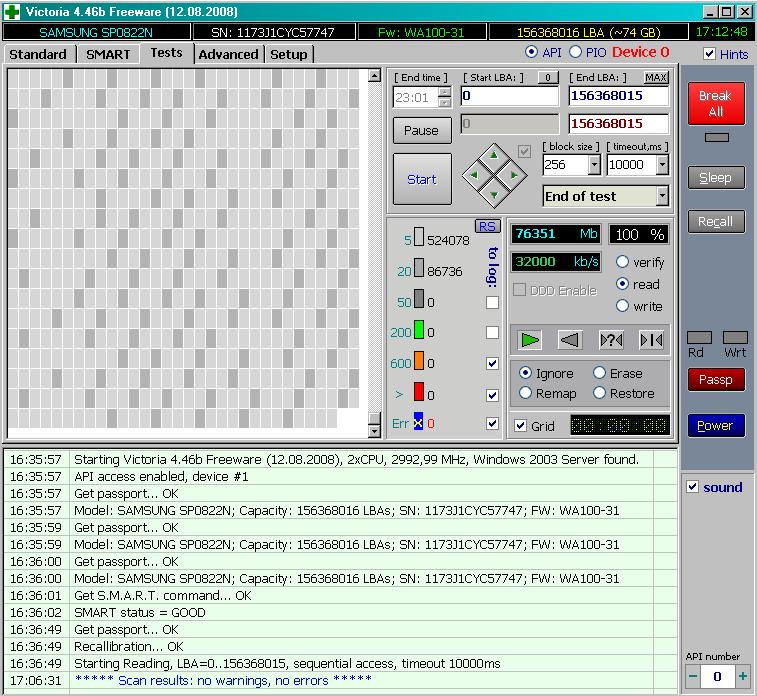Click the green 200 ms block swatch
Image resolution: width=757 pixels, height=696 pixels.
pos(419,330)
